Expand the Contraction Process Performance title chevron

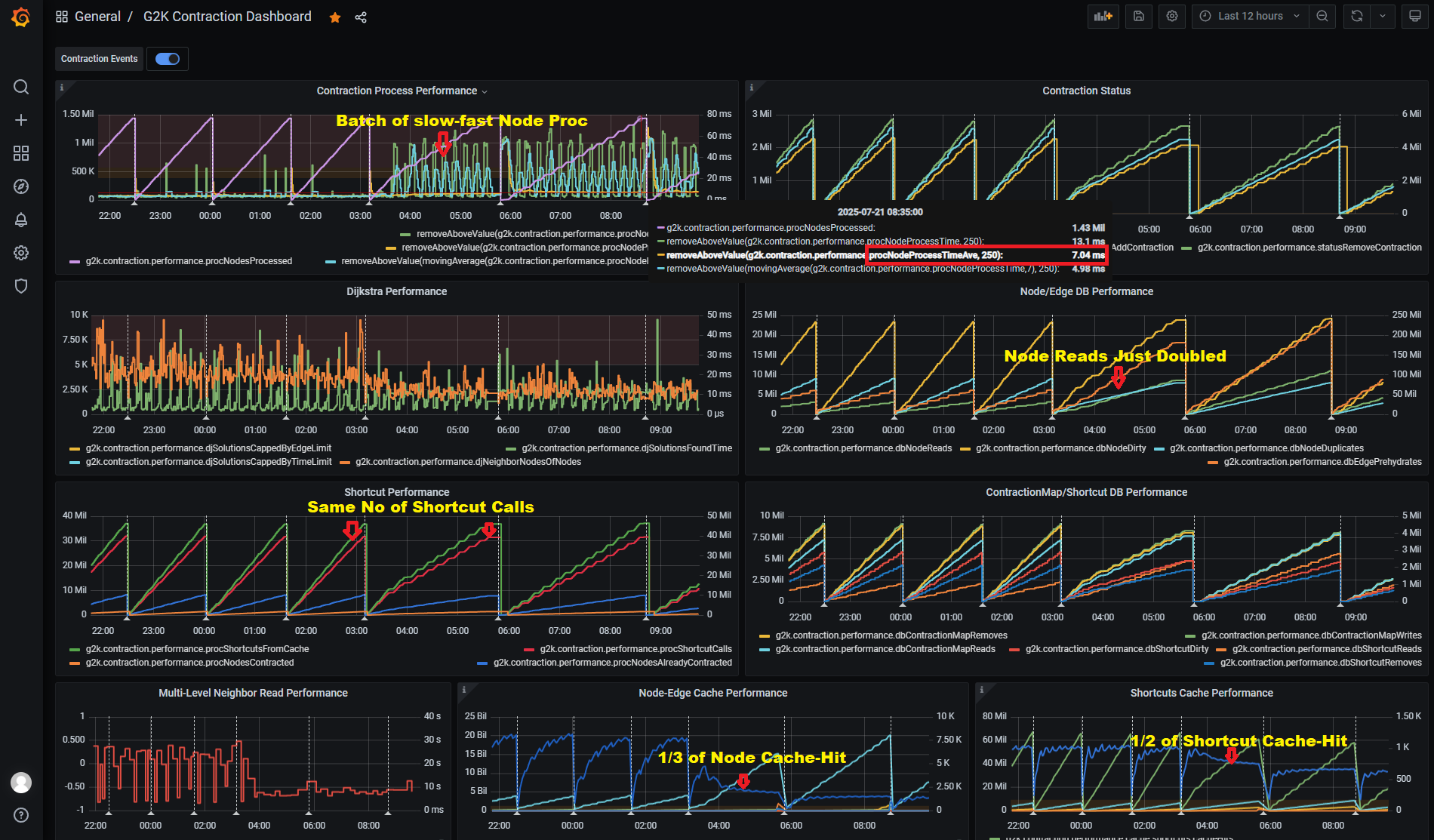[485, 91]
